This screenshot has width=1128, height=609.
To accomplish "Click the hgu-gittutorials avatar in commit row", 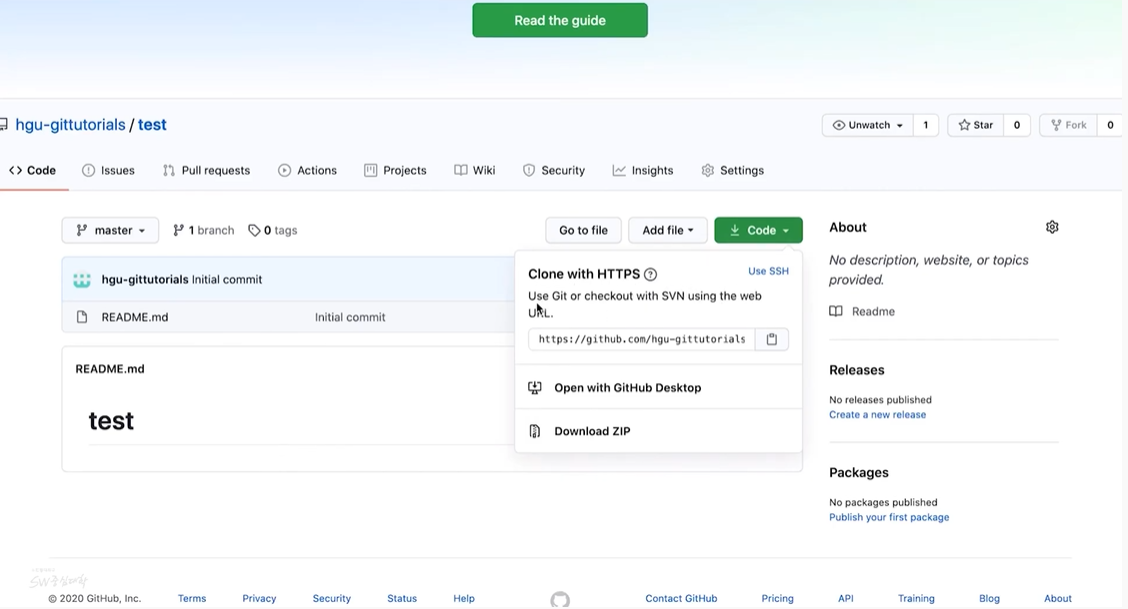I will tap(82, 280).
